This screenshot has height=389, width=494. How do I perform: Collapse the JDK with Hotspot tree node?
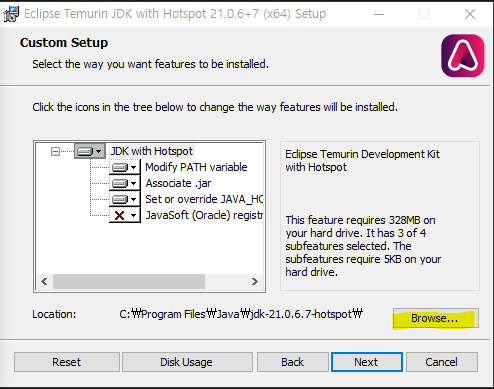(55, 152)
